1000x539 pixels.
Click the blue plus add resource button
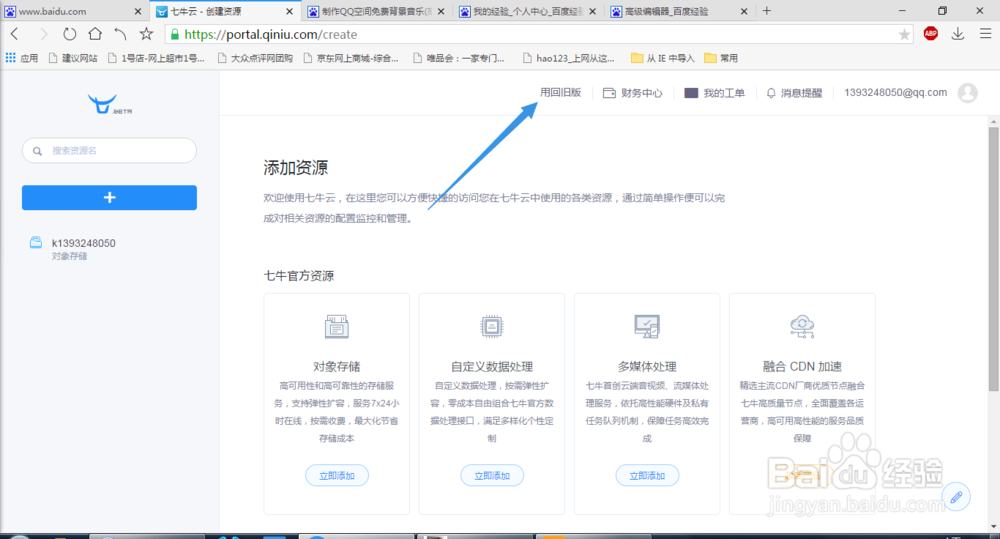coord(109,198)
